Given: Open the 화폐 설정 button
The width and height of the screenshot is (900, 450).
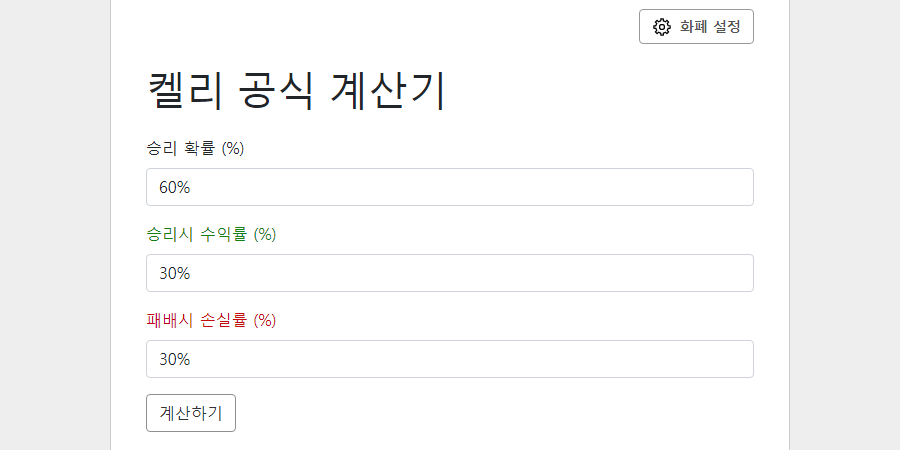Looking at the screenshot, I should (x=696, y=26).
